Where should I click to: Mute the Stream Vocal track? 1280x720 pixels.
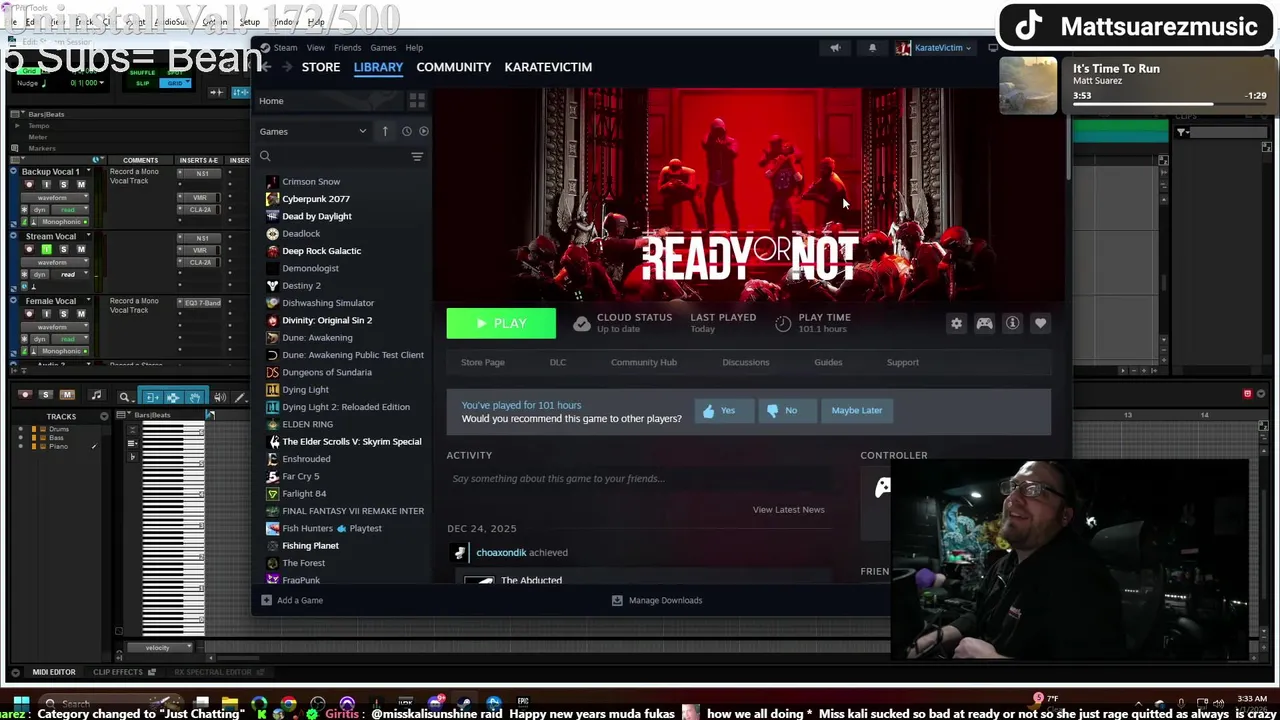point(80,249)
